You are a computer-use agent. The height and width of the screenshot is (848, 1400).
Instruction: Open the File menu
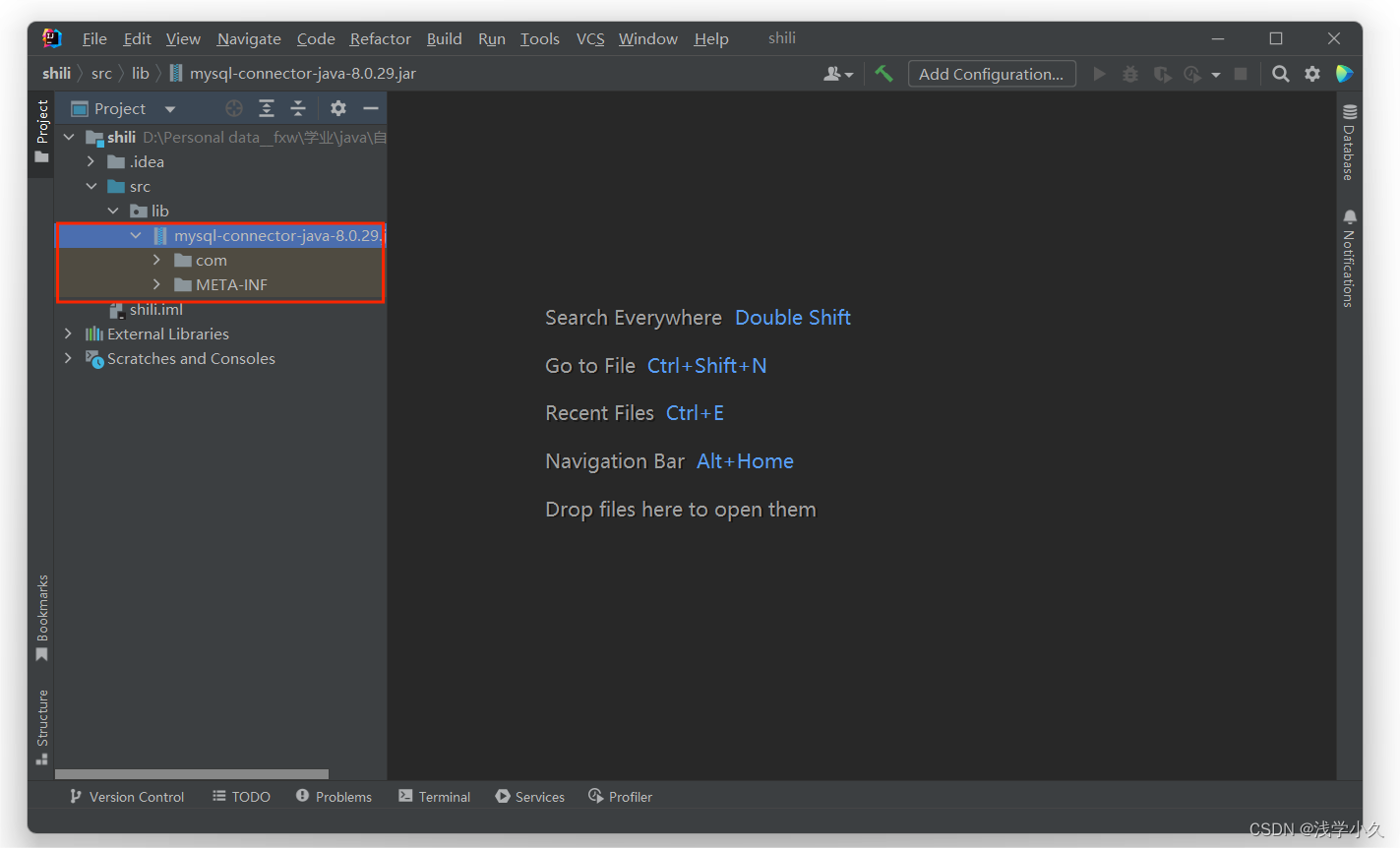94,38
